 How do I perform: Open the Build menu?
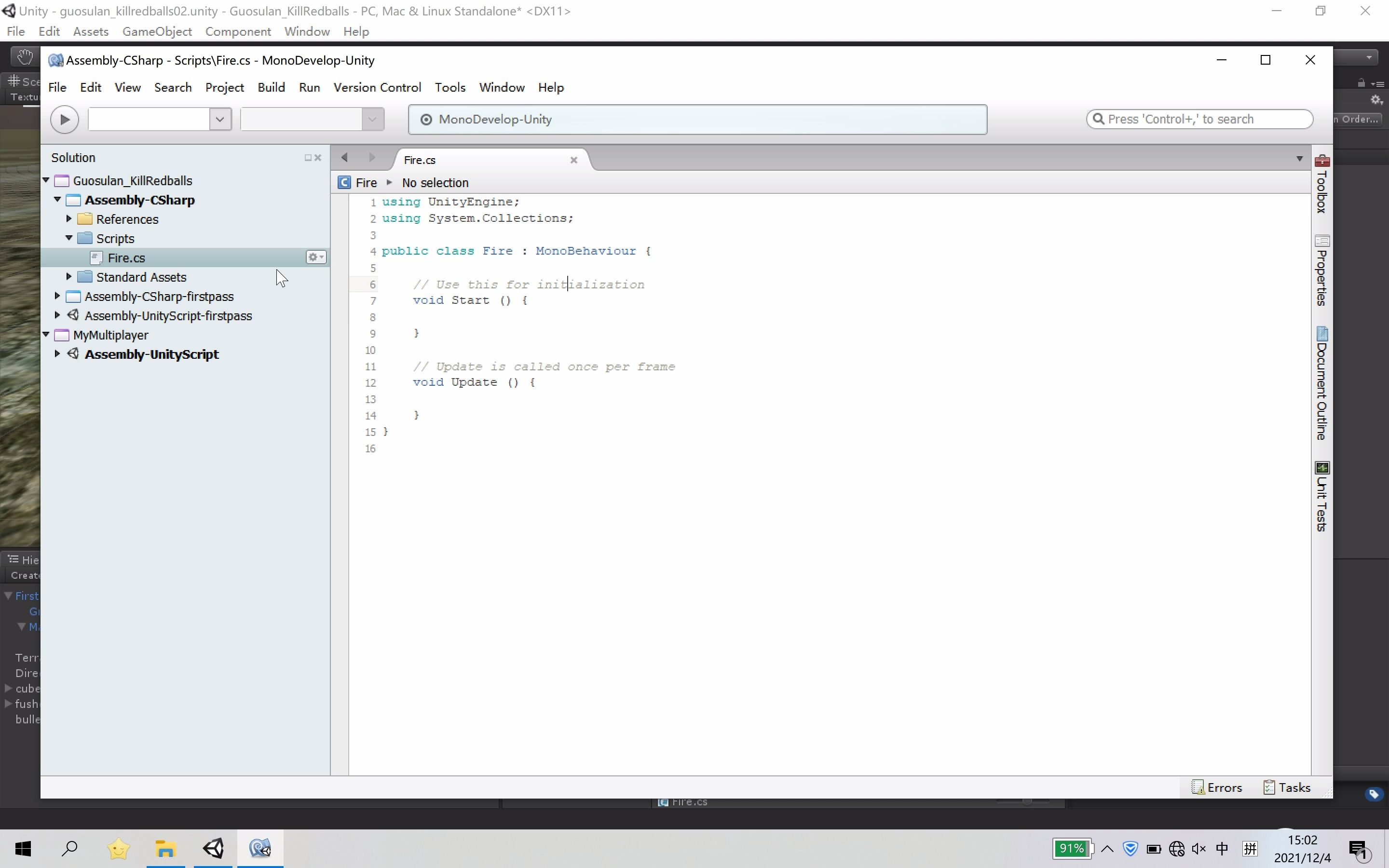(x=271, y=87)
